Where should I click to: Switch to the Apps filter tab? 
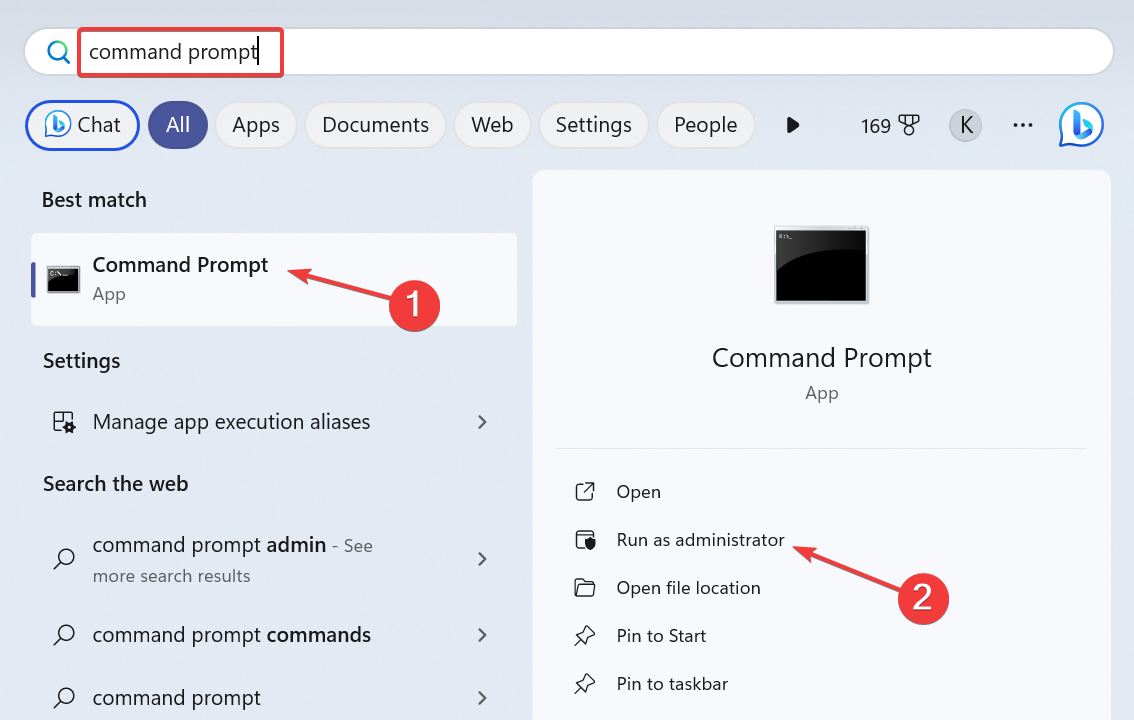coord(256,125)
